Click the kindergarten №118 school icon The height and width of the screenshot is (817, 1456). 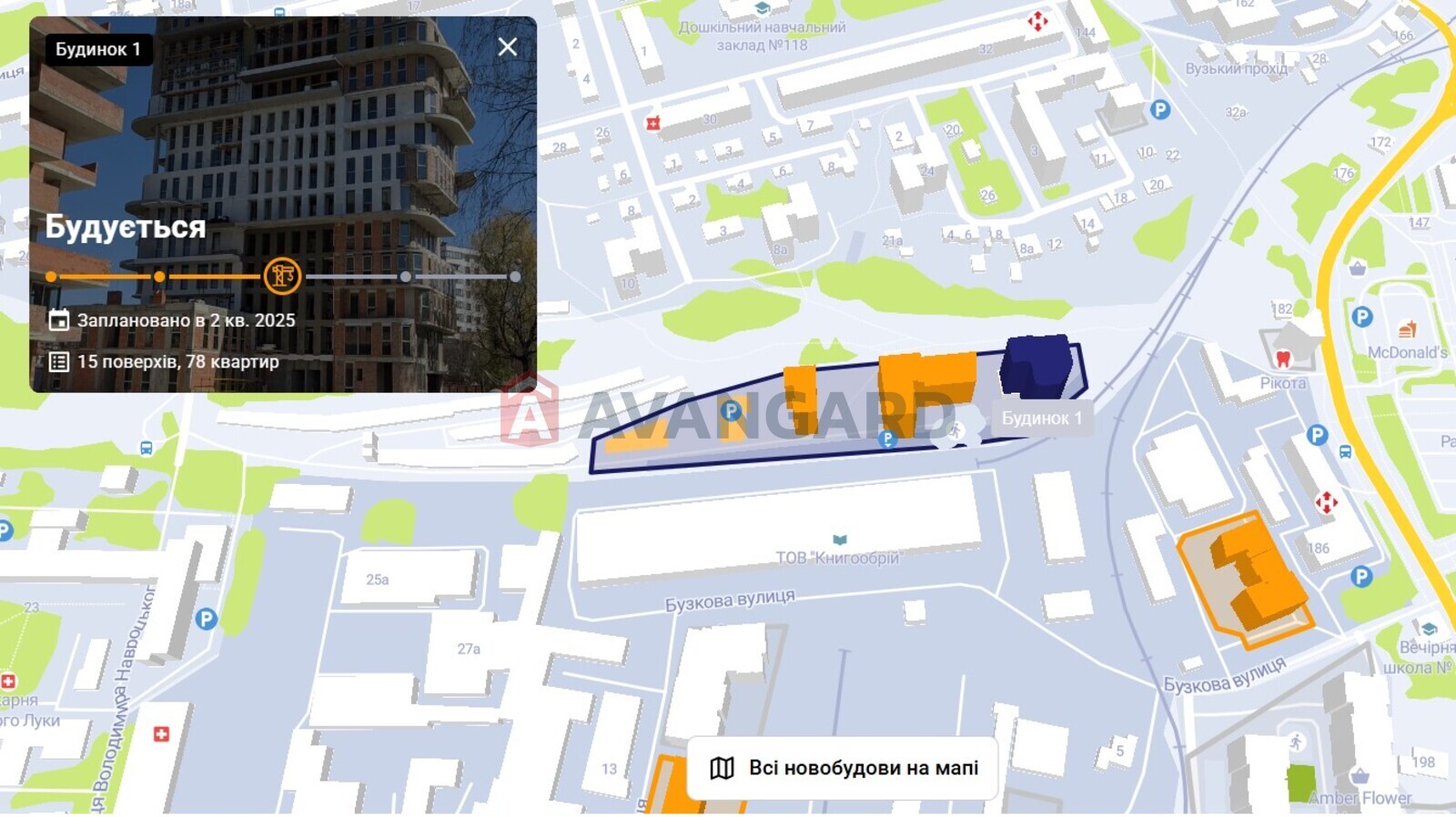click(763, 9)
